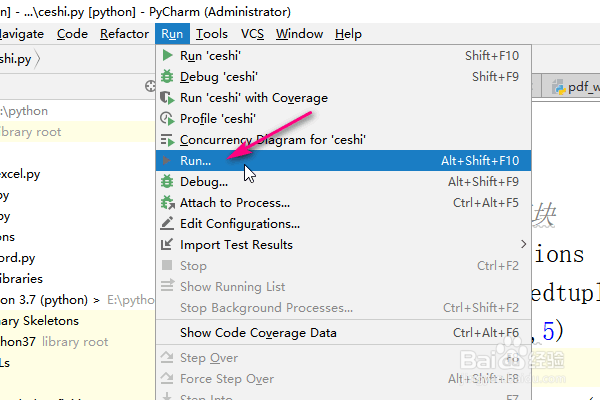Select the highlighted Run... menu entry
Image resolution: width=600 pixels, height=400 pixels.
click(x=196, y=161)
